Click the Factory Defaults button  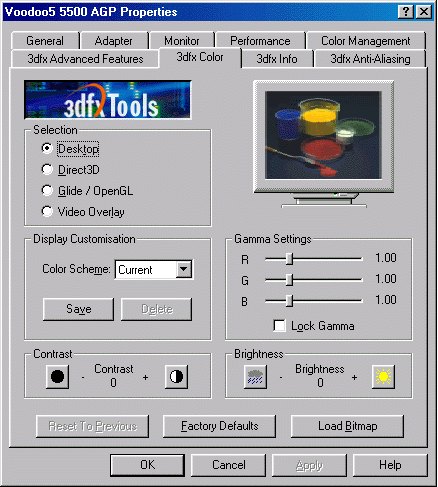click(219, 426)
